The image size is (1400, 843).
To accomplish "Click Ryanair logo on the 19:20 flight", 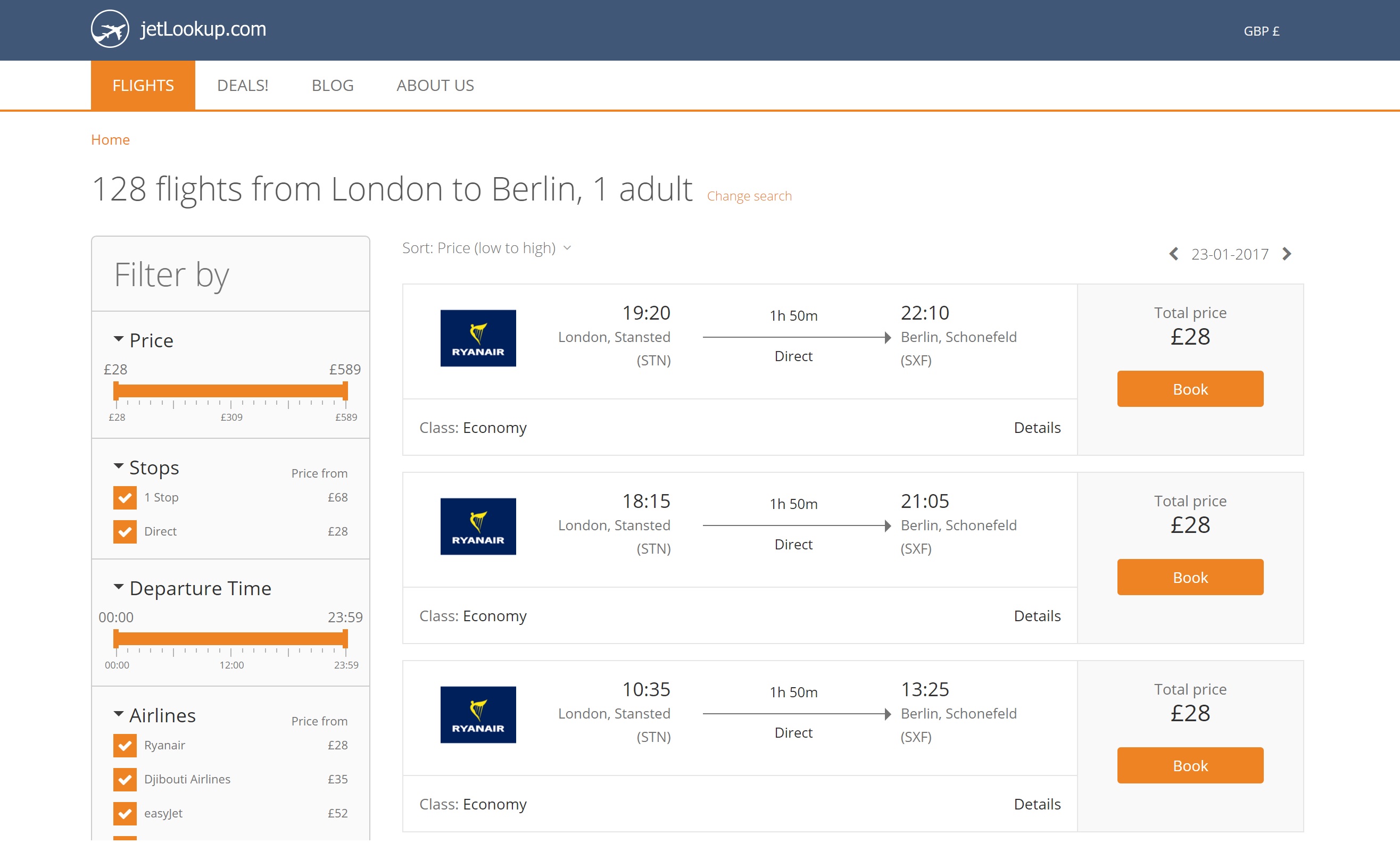I will click(478, 338).
